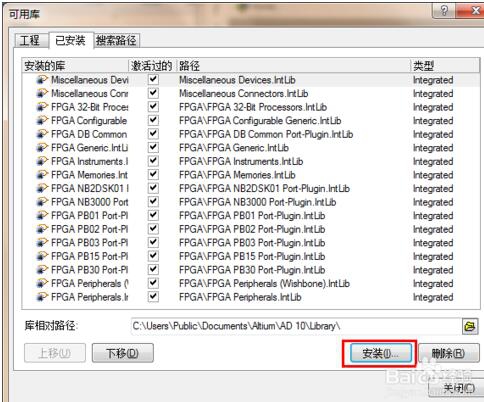Sort by the 激活过的 column header
484x402 pixels.
(152, 66)
